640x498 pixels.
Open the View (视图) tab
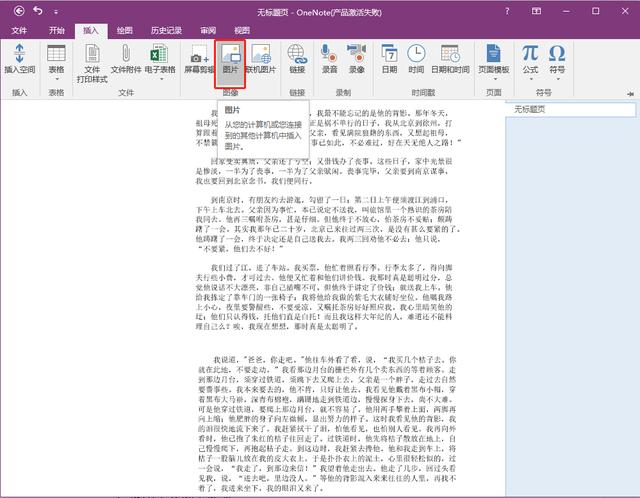(242, 31)
